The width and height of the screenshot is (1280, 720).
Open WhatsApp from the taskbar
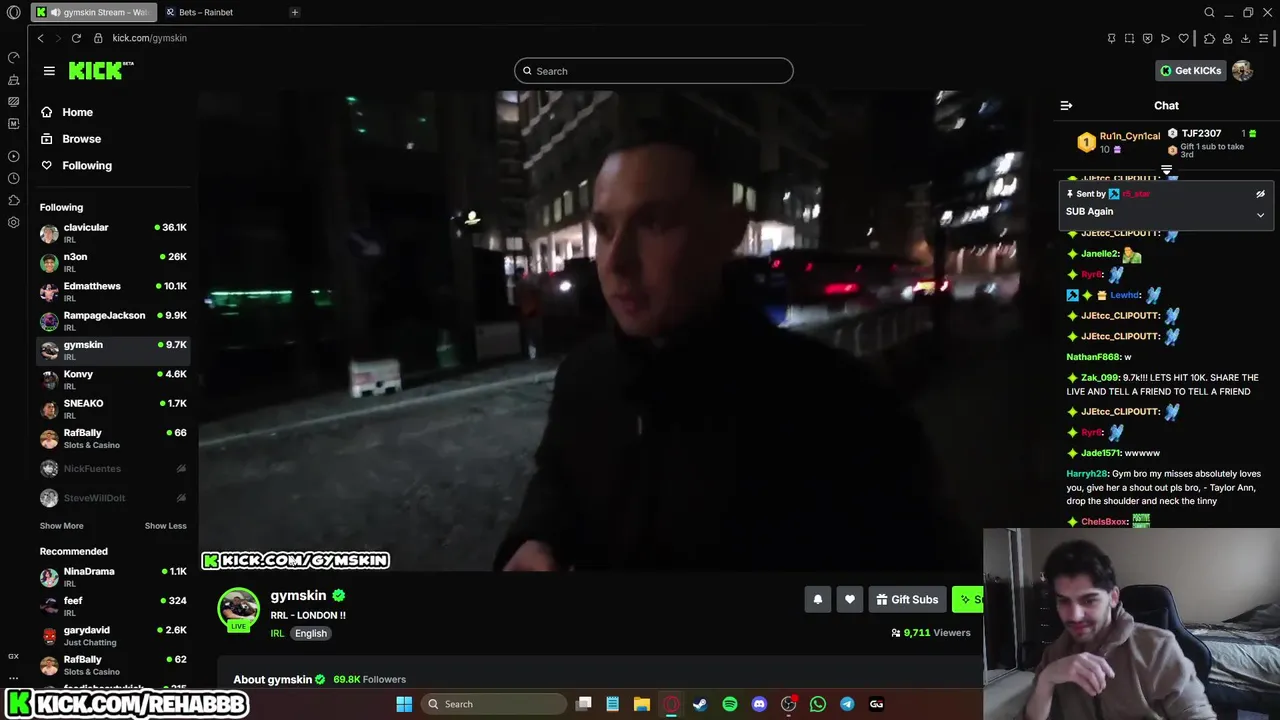[x=818, y=704]
